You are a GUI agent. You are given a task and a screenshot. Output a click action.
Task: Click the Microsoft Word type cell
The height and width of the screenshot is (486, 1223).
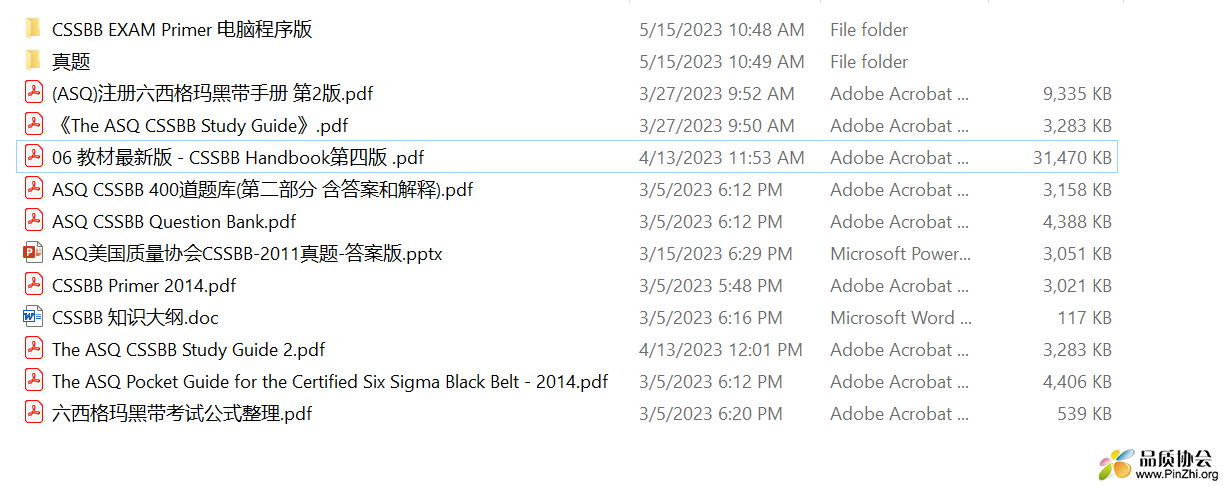pyautogui.click(x=900, y=317)
